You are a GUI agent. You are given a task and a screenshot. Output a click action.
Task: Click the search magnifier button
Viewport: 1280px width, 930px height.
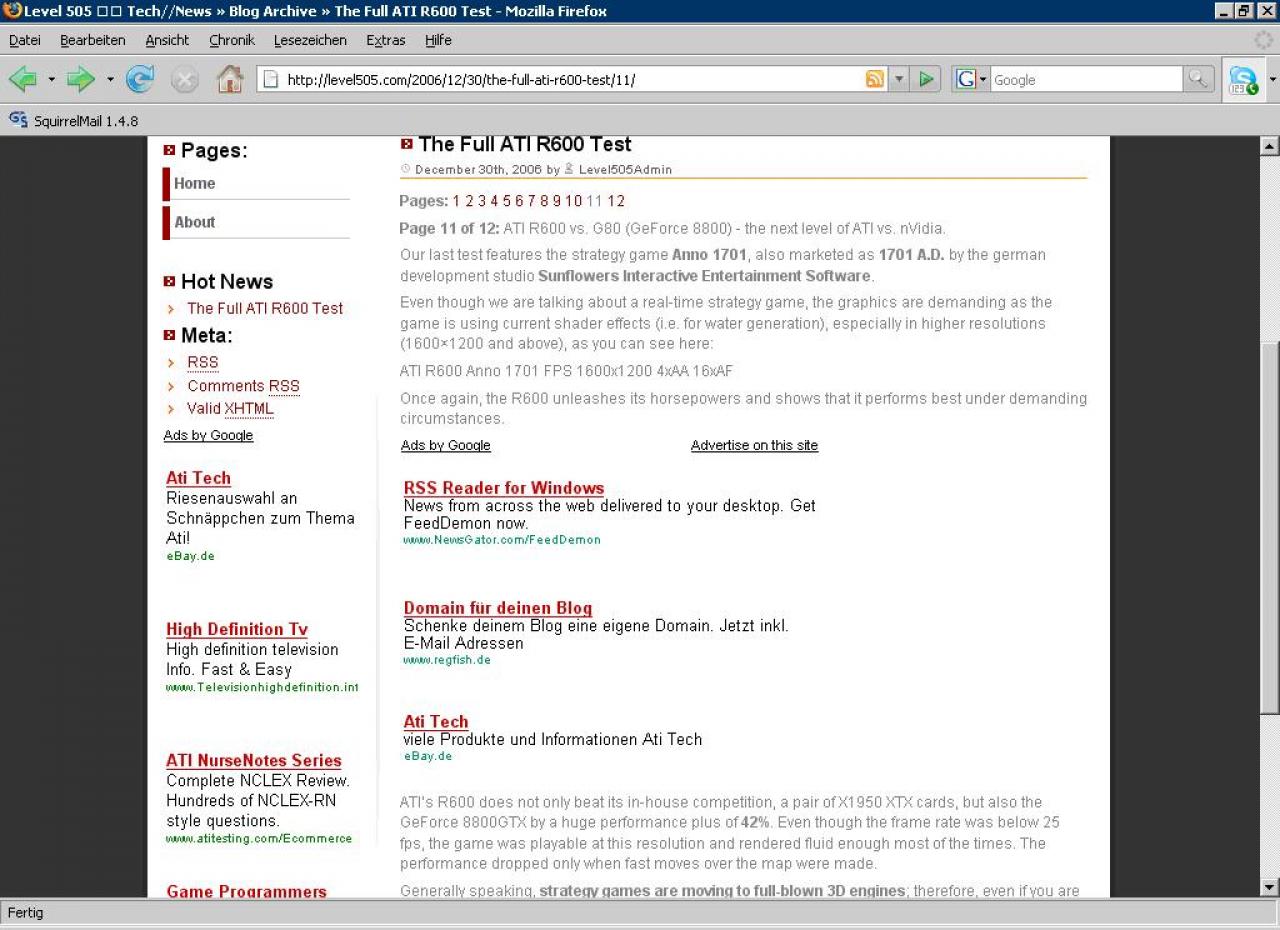1198,79
